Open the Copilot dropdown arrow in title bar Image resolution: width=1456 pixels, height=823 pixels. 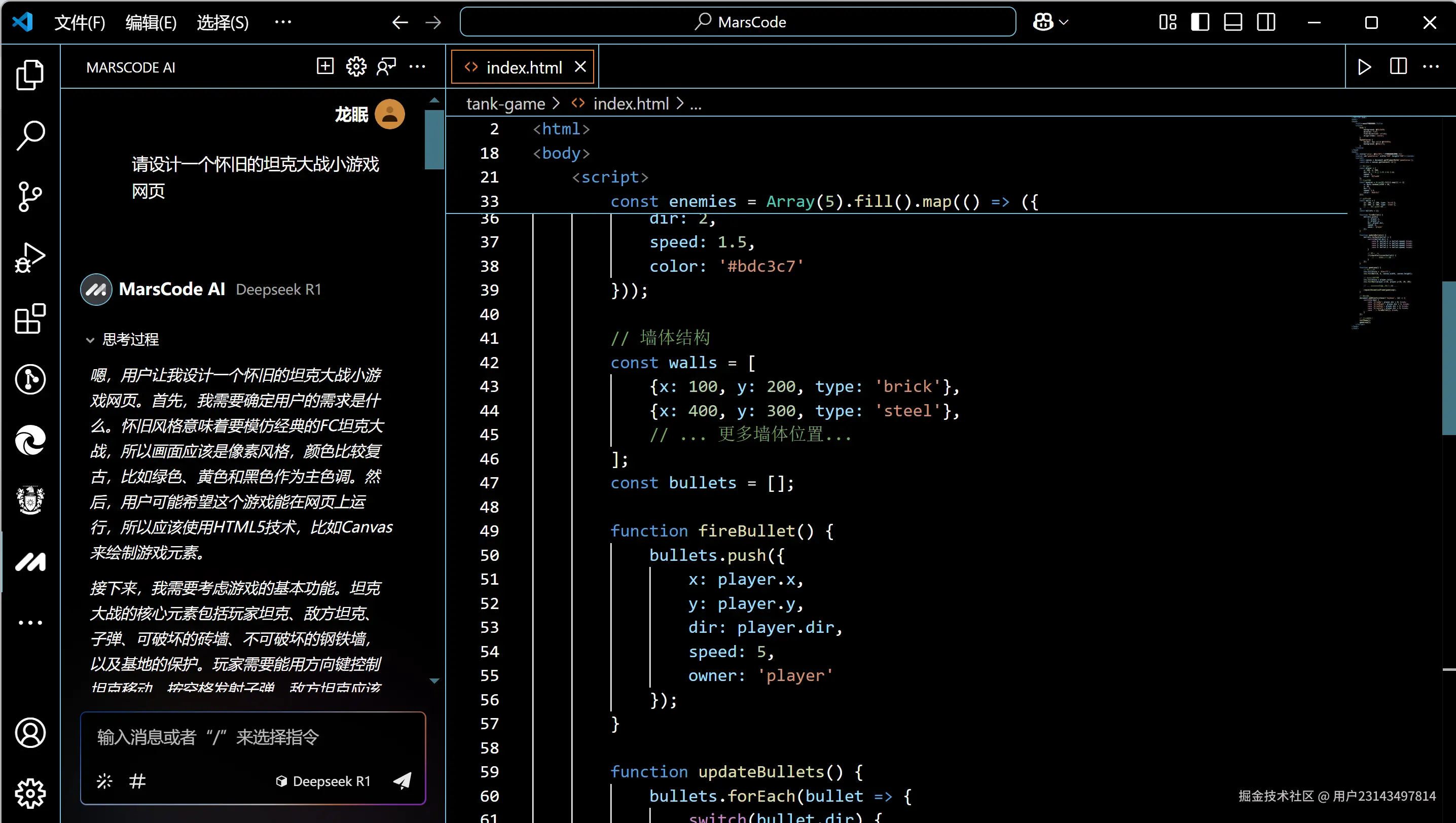(x=1064, y=22)
